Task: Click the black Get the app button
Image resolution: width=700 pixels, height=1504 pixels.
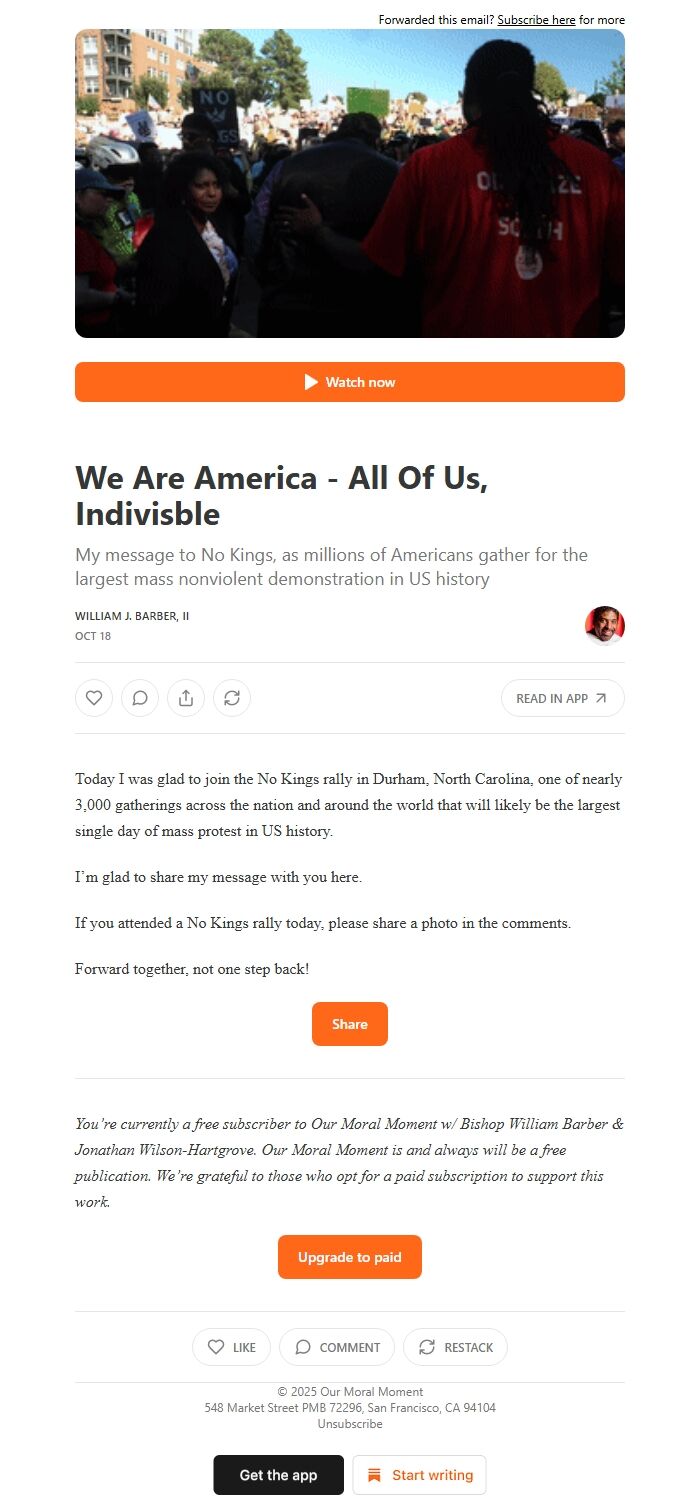Action: 278,1475
